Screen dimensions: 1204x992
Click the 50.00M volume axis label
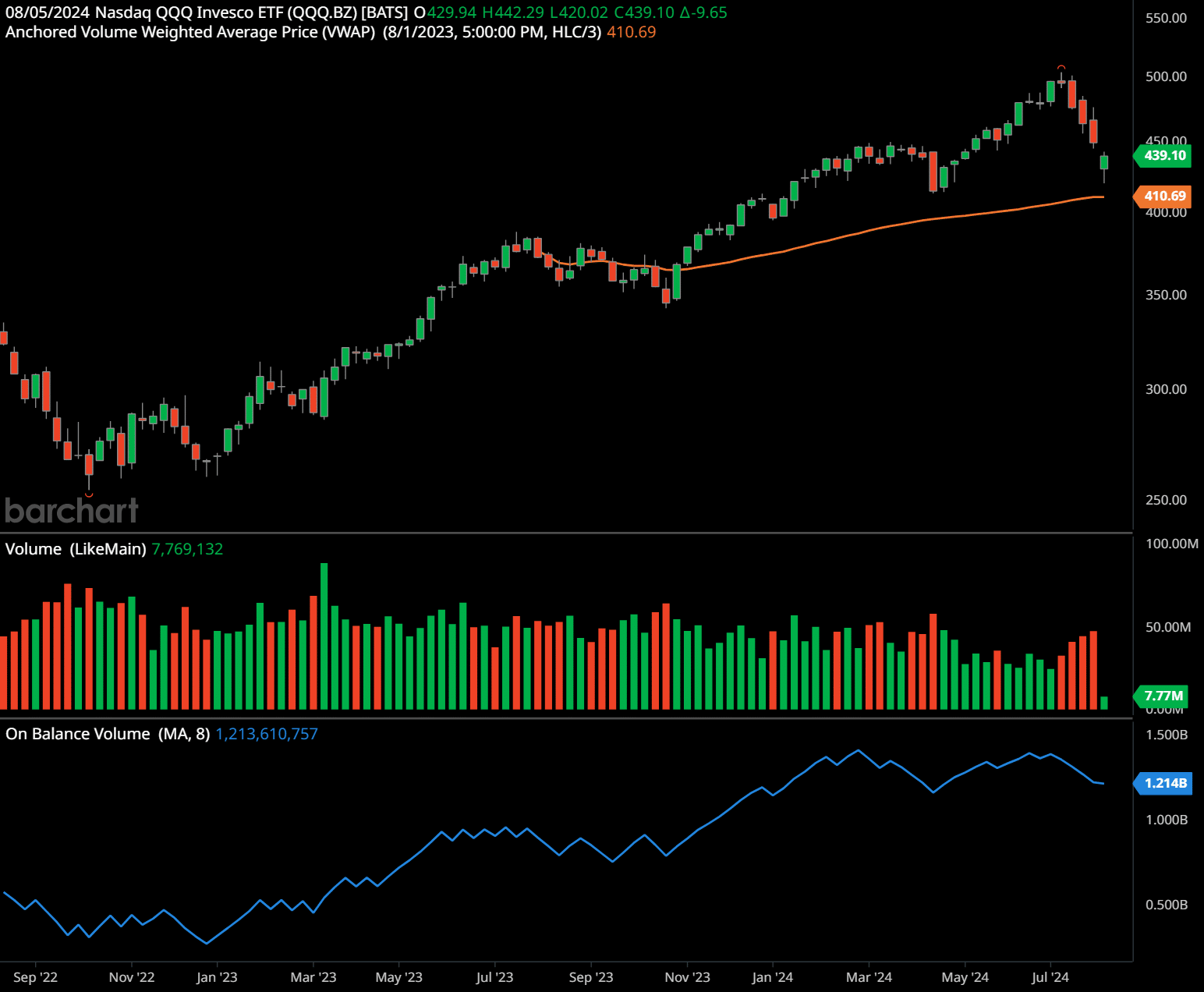(1167, 627)
